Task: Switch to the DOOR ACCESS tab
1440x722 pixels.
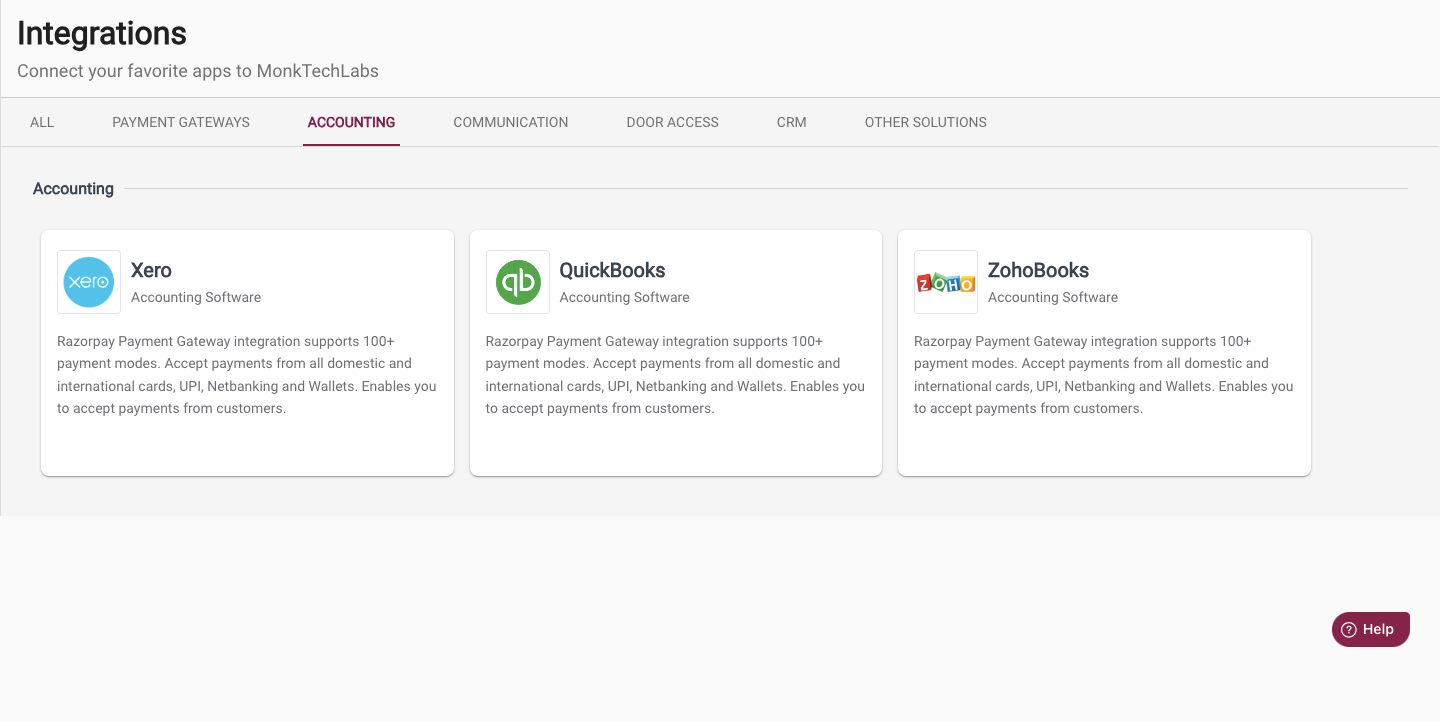Action: [672, 122]
